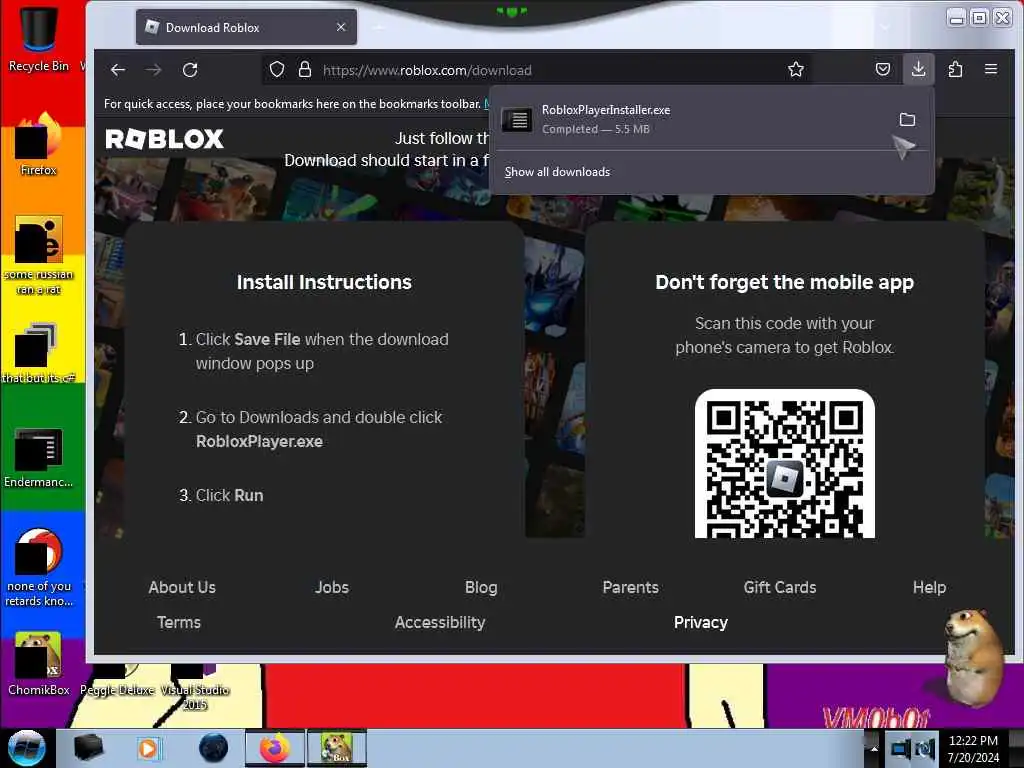The height and width of the screenshot is (768, 1024).
Task: Select the Peggle Deluxe desktop icon
Action: [118, 680]
